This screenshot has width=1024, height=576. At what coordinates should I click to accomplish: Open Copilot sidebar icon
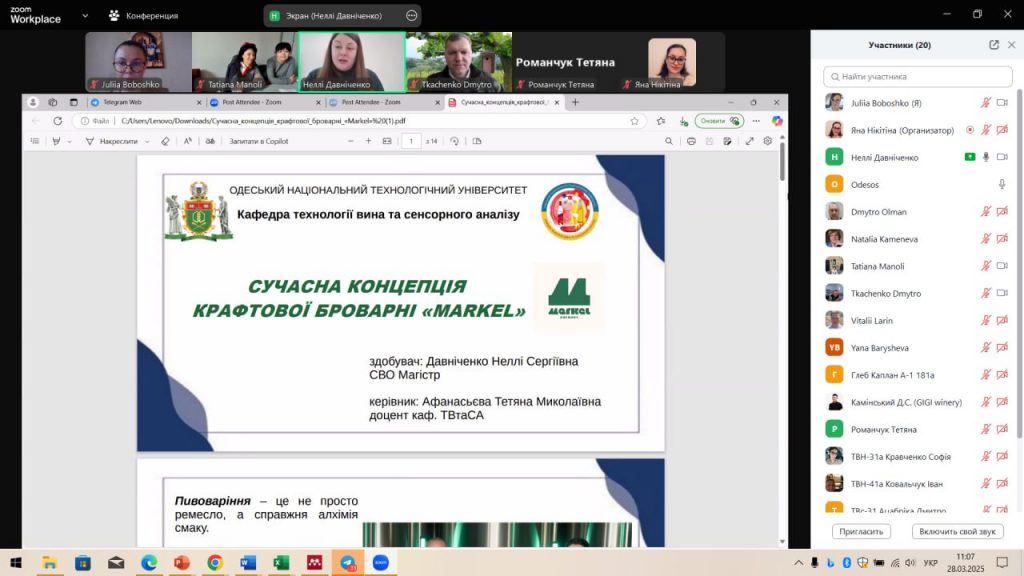[x=776, y=121]
